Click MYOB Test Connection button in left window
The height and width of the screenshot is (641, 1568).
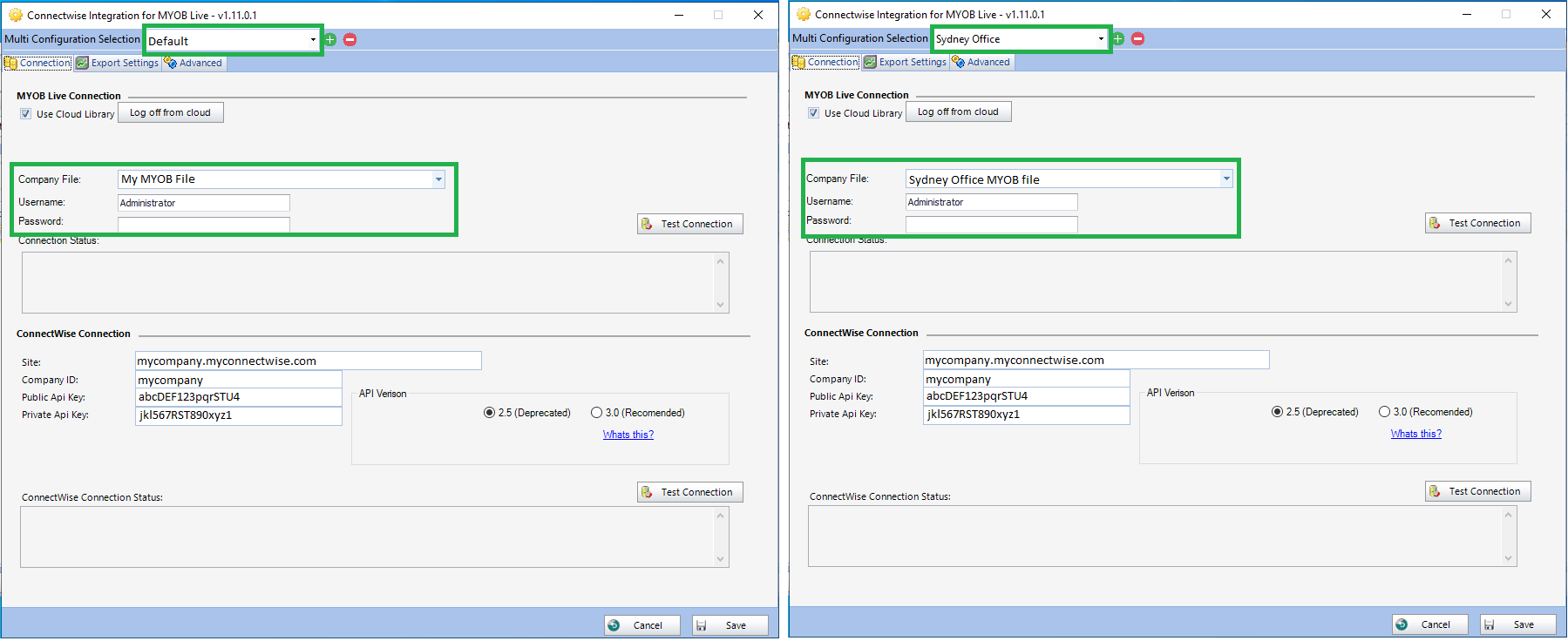pos(690,224)
